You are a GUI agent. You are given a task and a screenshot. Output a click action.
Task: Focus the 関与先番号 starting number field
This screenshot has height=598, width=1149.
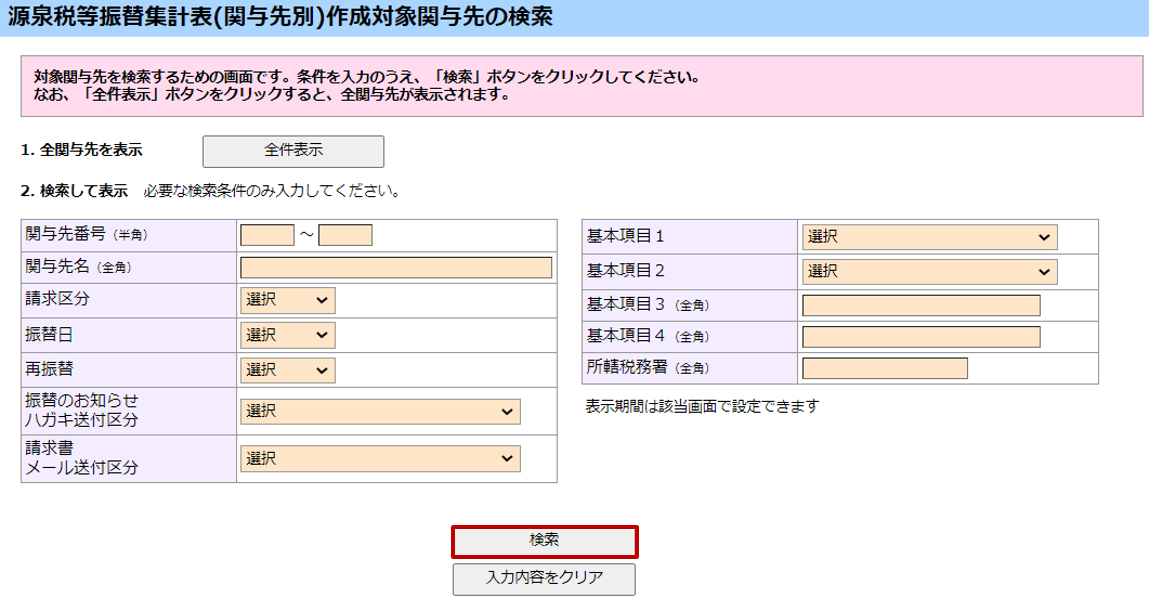(267, 235)
